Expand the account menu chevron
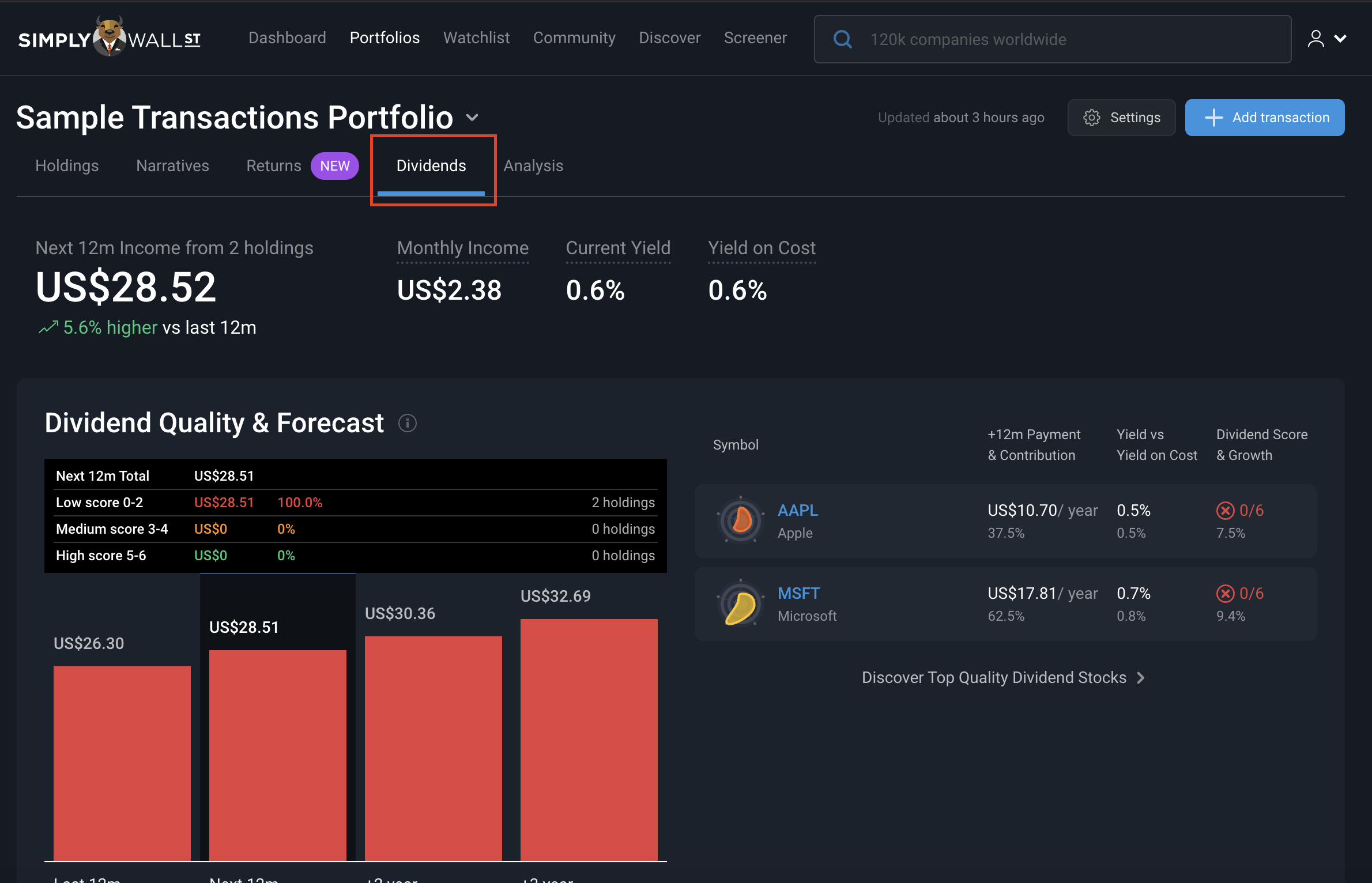 (1341, 39)
